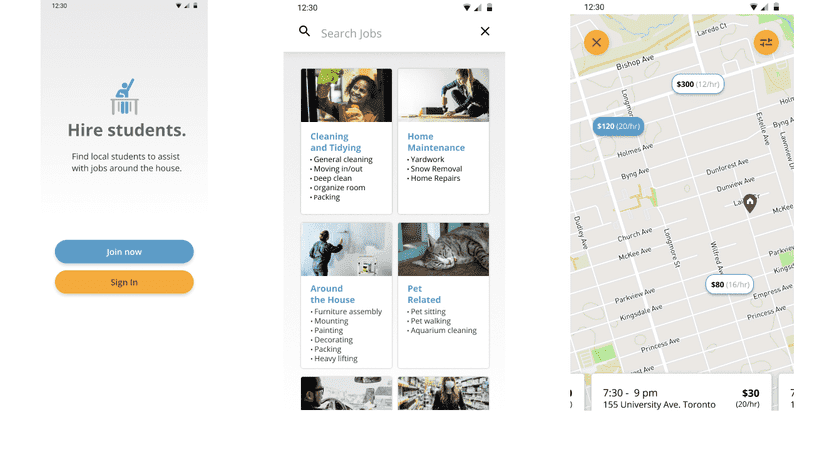
Task: Open the partially visible driving category card
Action: (x=346, y=393)
